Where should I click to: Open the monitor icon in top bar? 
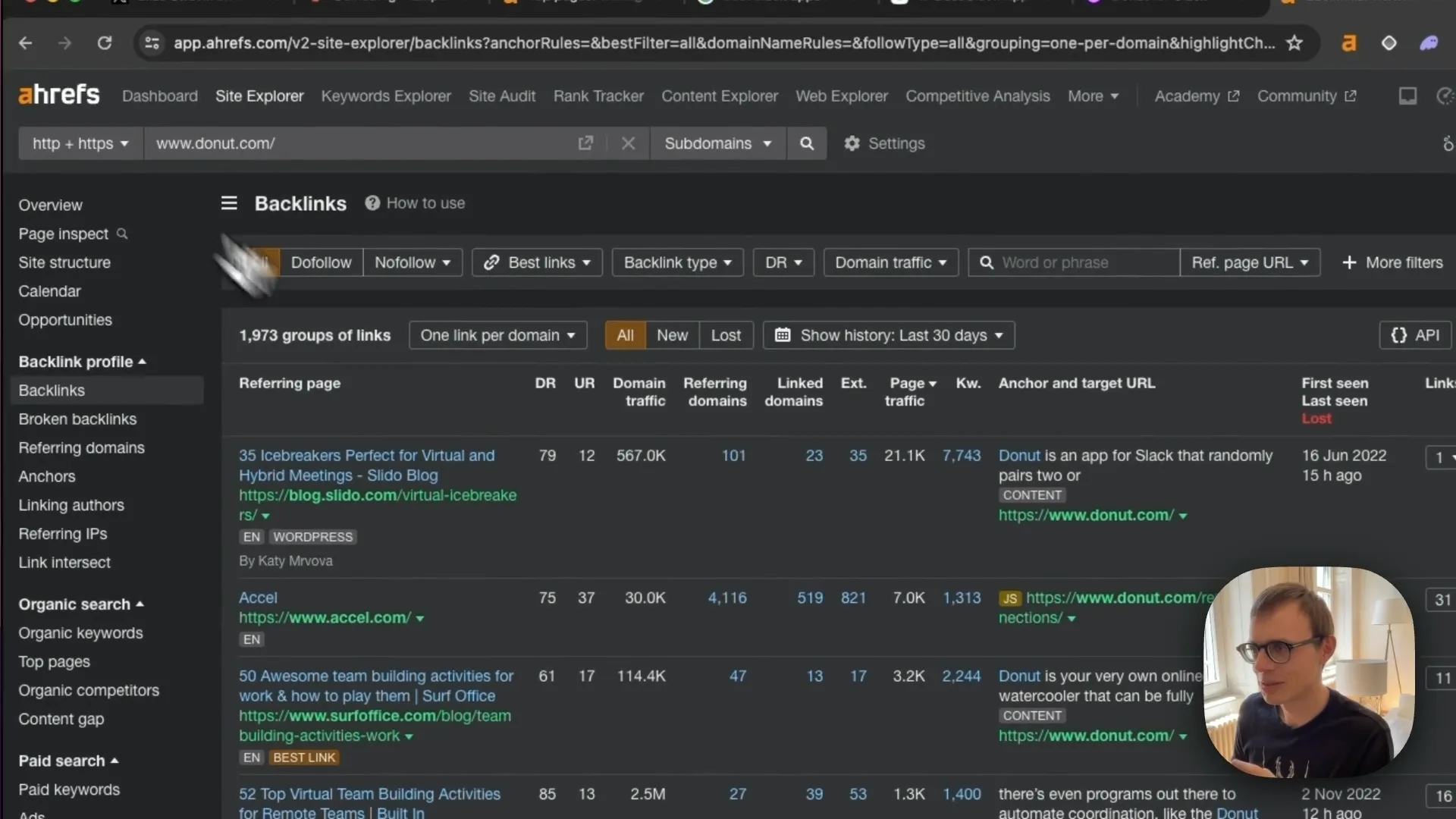click(x=1407, y=96)
